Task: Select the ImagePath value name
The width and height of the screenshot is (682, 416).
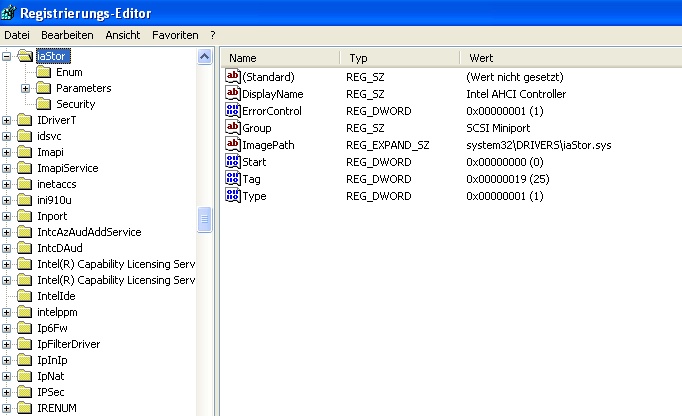Action: coord(268,145)
